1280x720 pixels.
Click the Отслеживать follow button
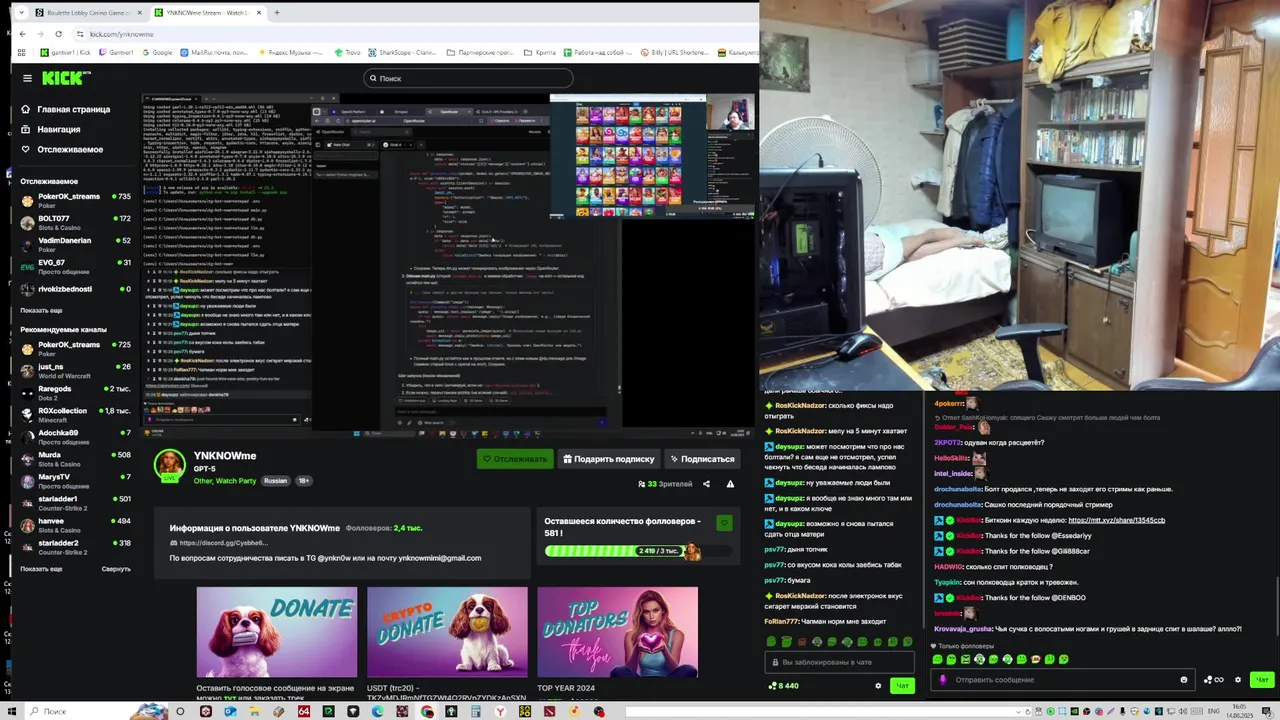point(514,459)
